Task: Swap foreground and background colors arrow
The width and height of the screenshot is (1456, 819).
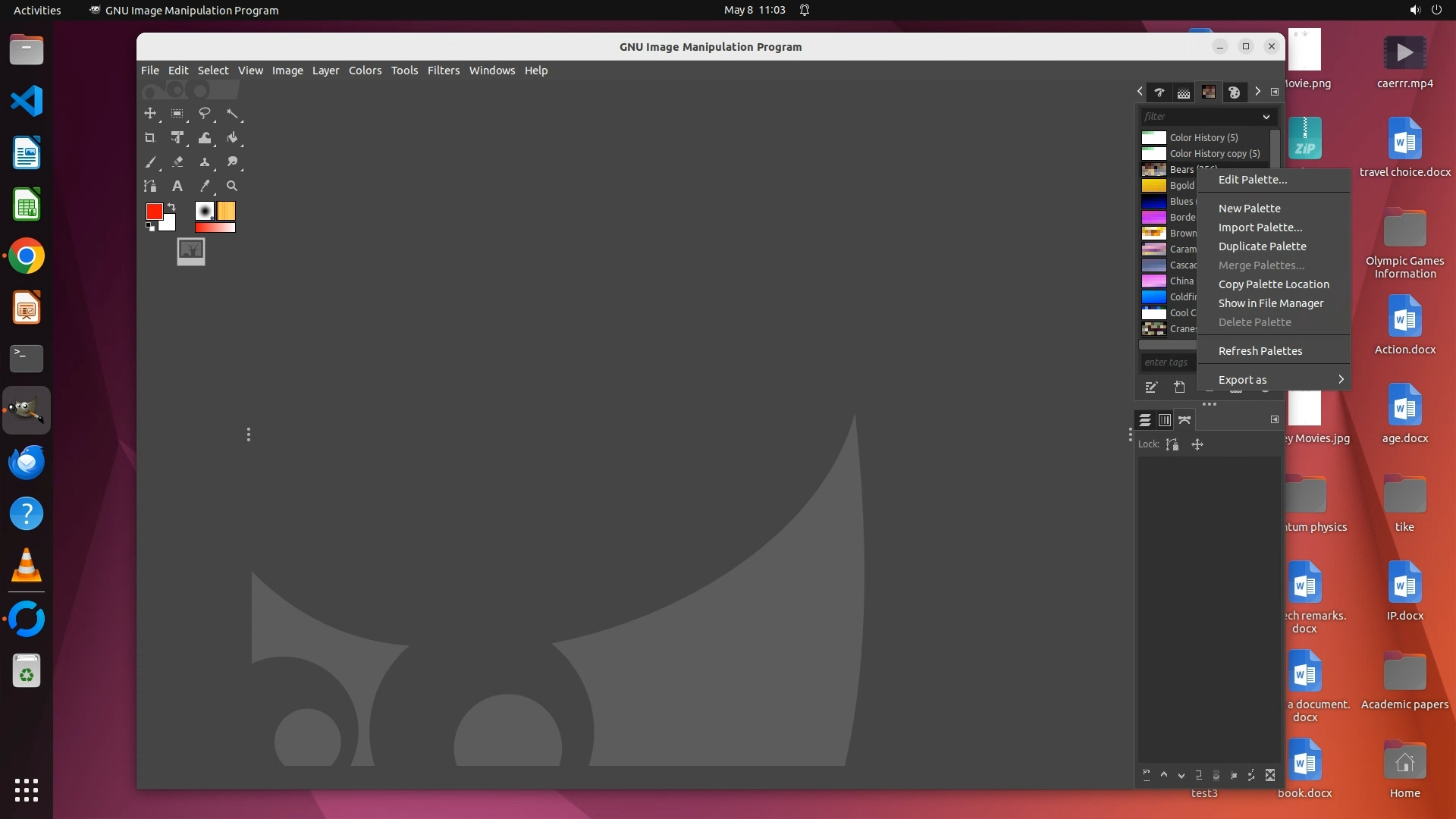Action: click(x=172, y=206)
